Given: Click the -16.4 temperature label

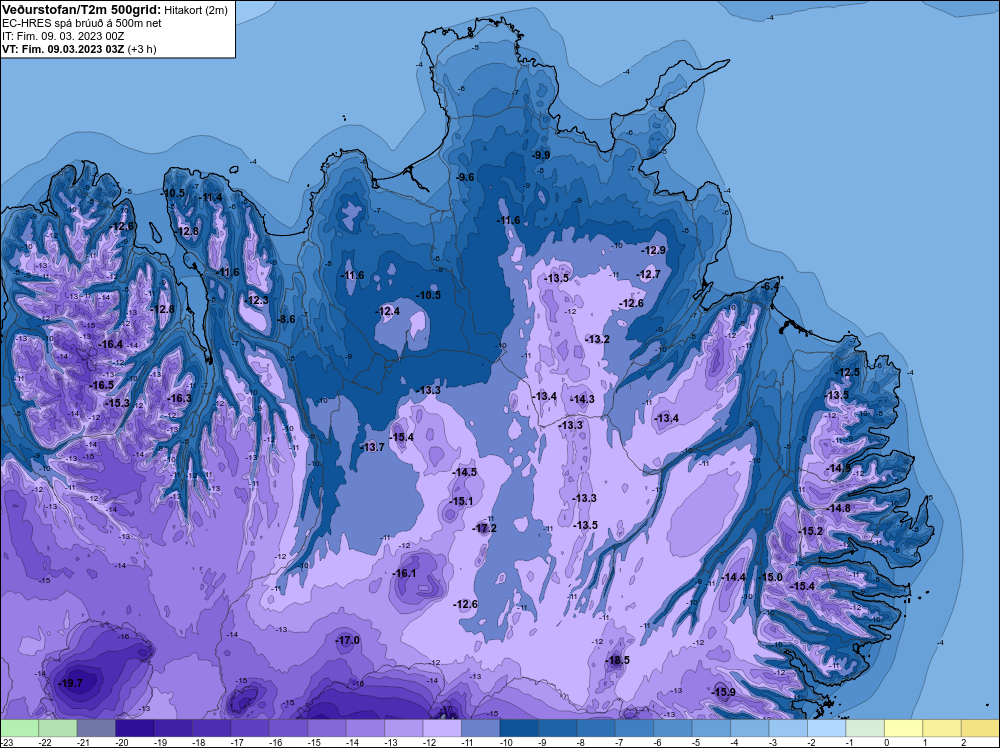Looking at the screenshot, I should coord(110,344).
